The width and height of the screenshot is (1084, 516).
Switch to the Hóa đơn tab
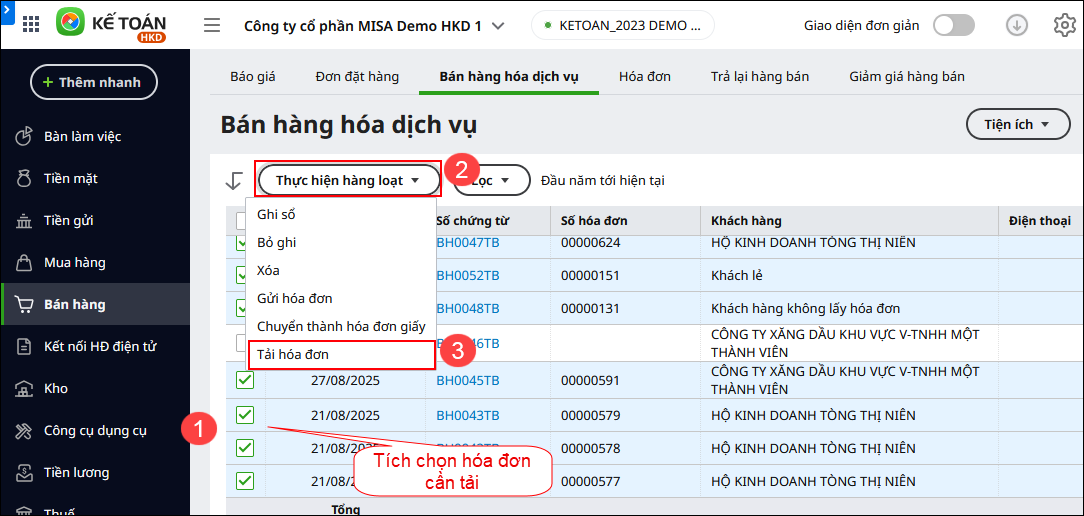[x=644, y=76]
